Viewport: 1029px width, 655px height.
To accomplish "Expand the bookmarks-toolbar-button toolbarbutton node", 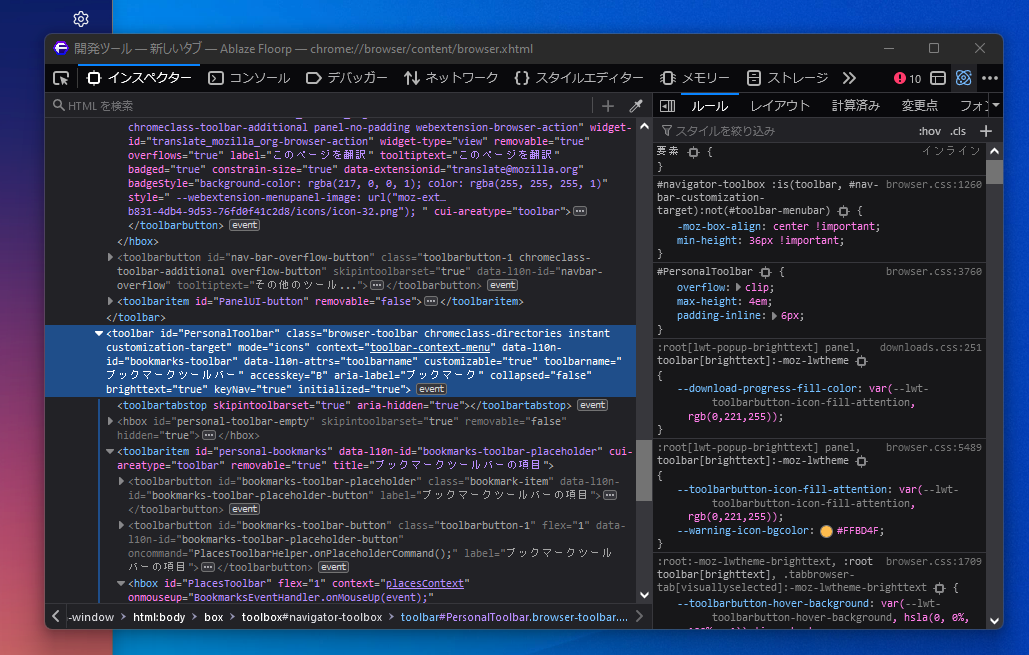I will point(121,525).
